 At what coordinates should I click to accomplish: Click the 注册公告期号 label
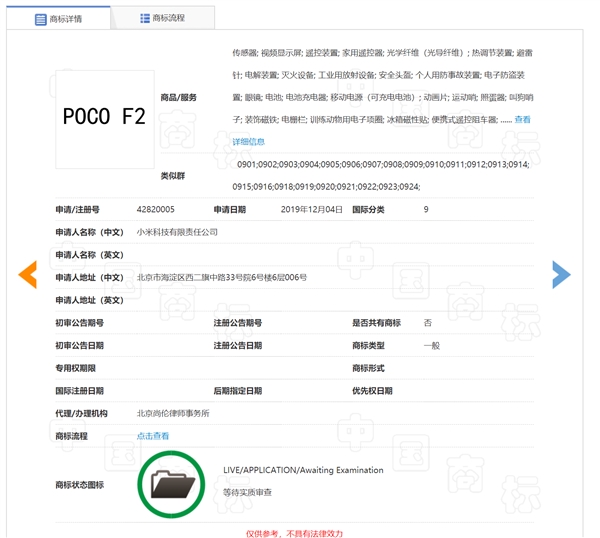[x=238, y=323]
